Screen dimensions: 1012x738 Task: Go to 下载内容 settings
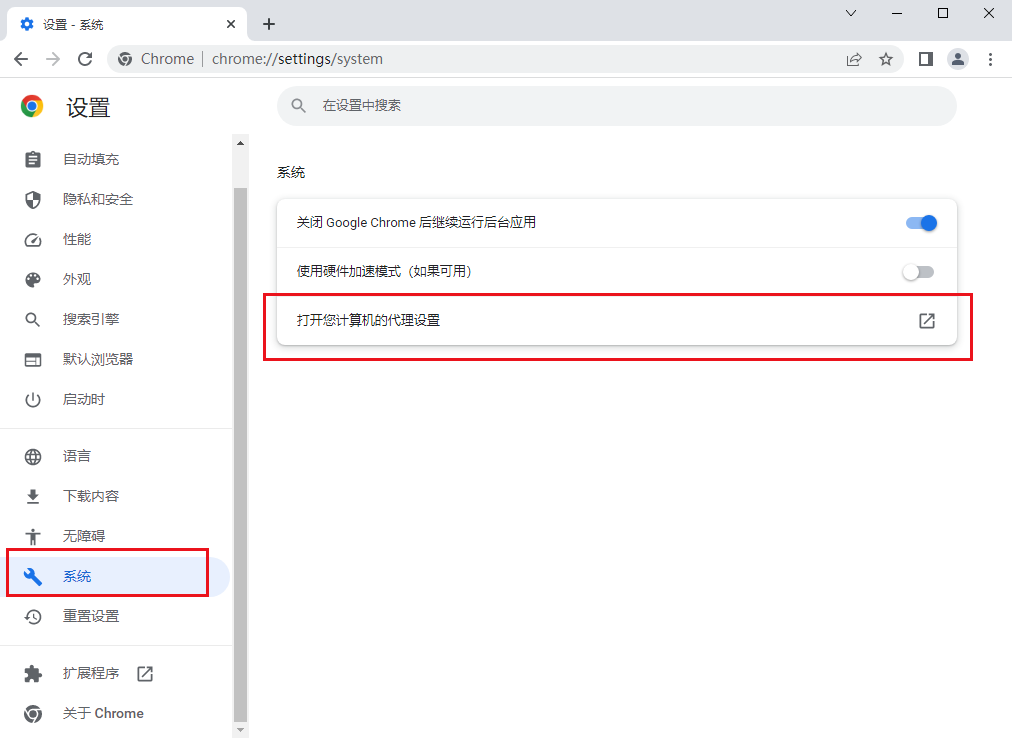point(91,496)
